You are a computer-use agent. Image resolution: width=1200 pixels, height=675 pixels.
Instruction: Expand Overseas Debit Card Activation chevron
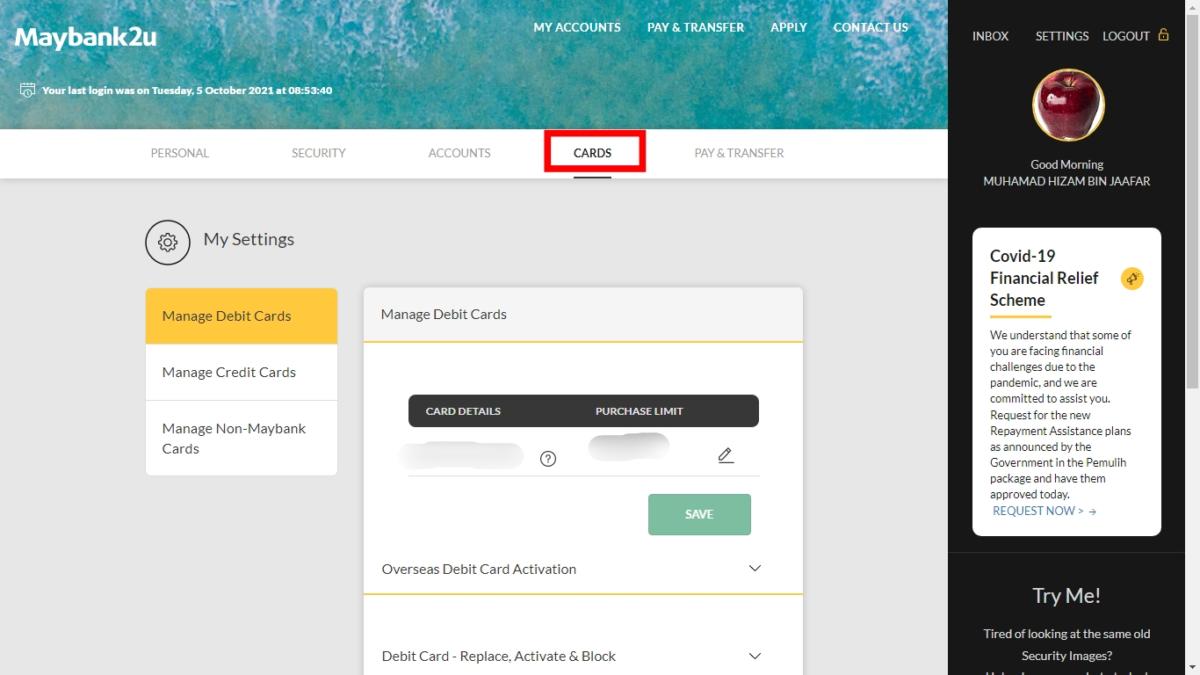coord(755,568)
